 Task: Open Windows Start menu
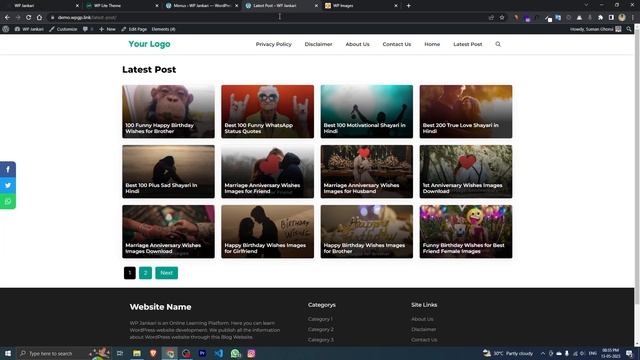(x=8, y=353)
